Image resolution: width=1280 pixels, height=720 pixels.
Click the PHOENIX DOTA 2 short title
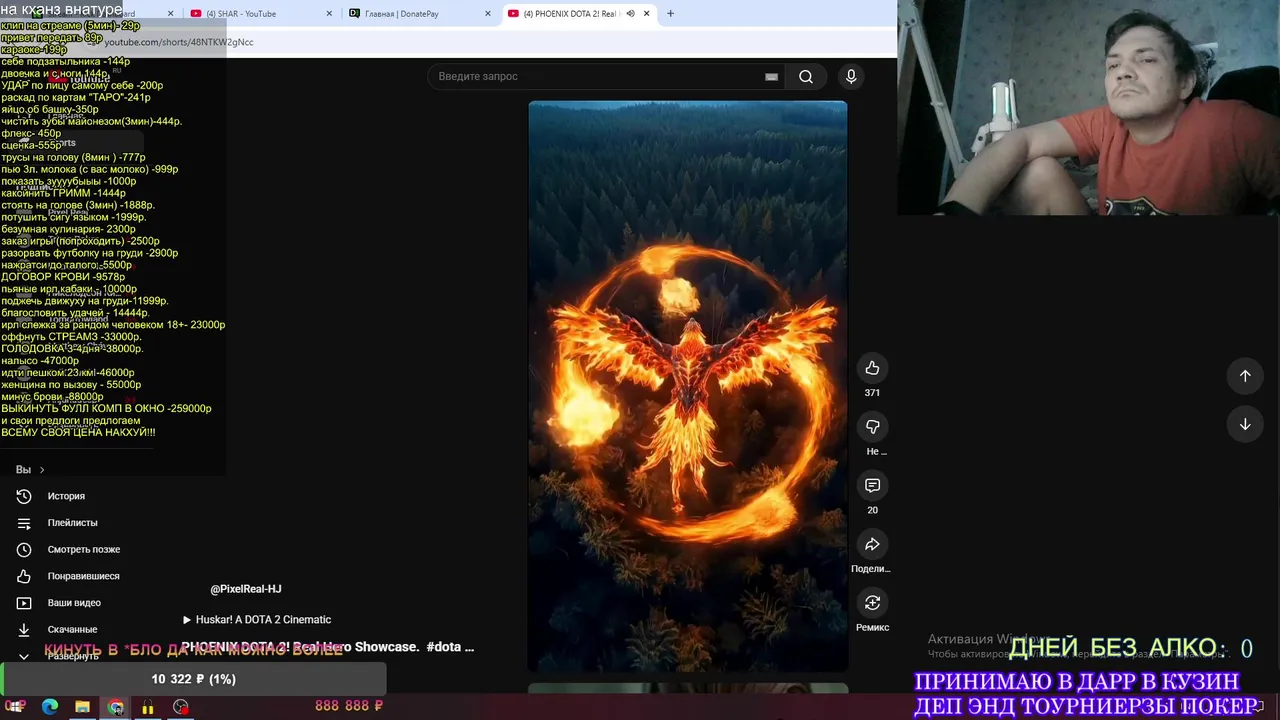327,647
